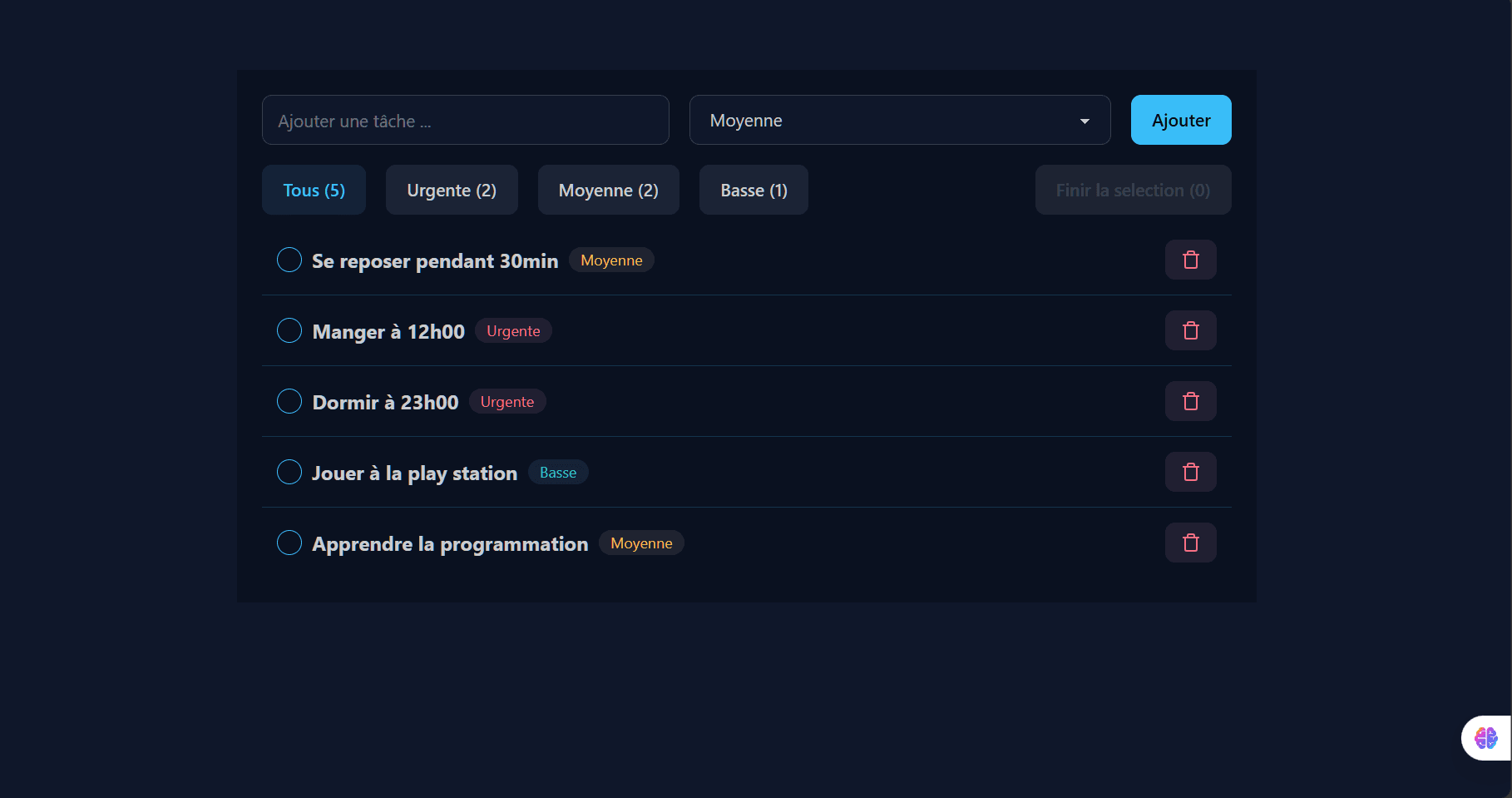Click the 'Dormir à 23h00' task title

click(x=385, y=403)
